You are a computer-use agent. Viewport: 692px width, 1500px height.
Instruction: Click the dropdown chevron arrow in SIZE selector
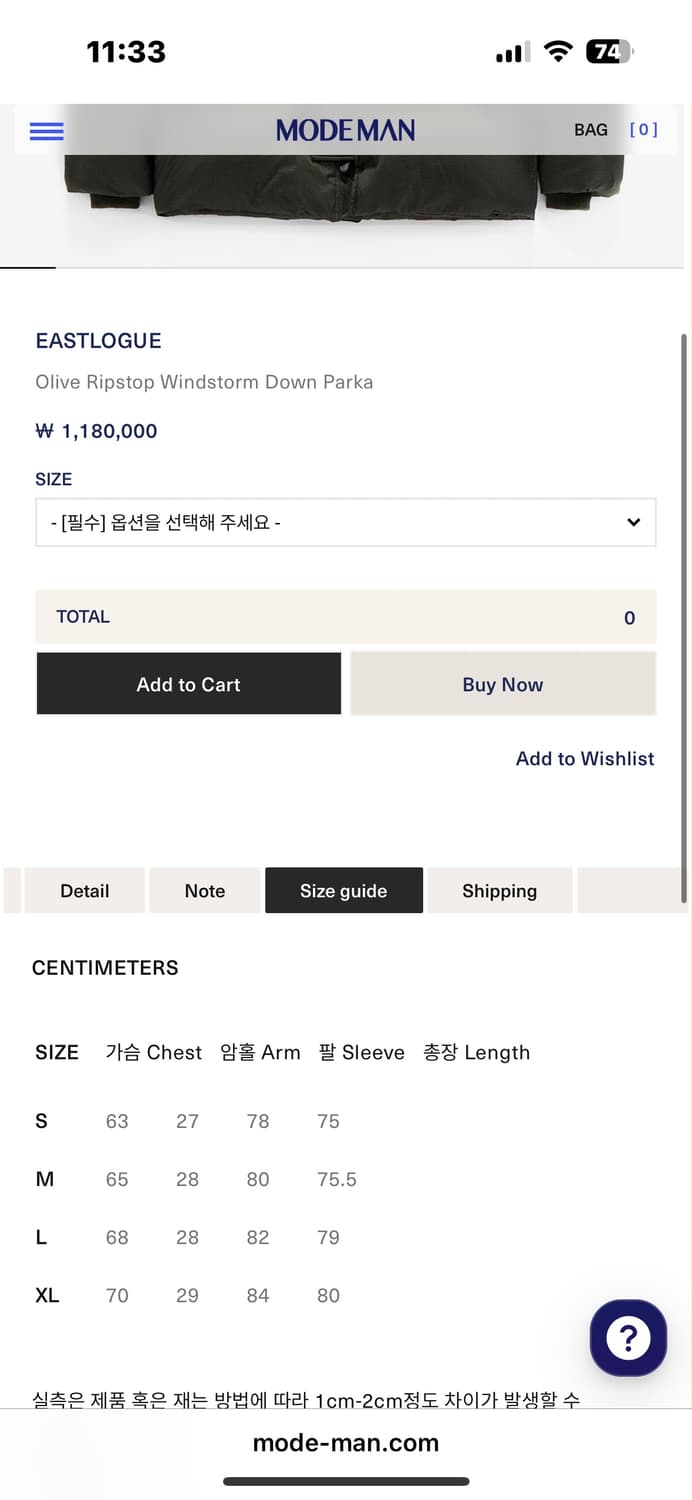[x=633, y=522]
